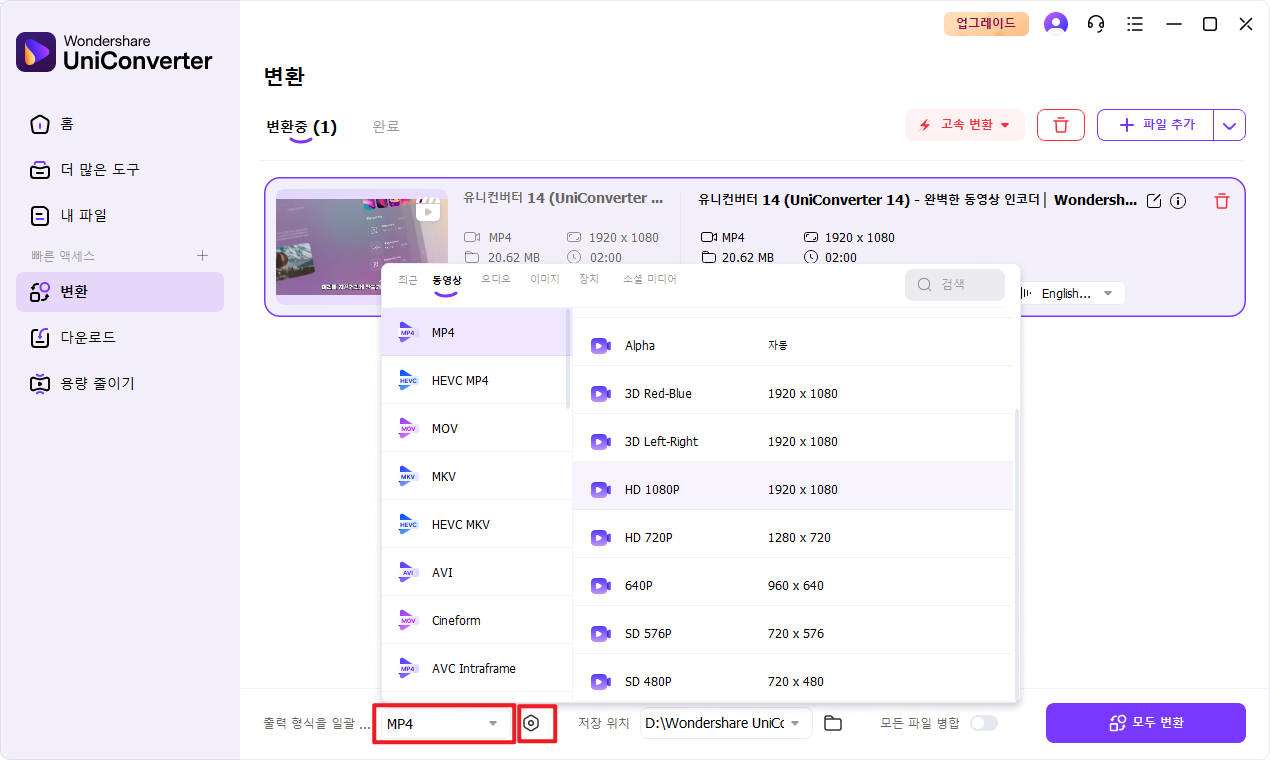The image size is (1270, 760).
Task: Click the Wondershare UniConverter logo
Action: coord(114,51)
